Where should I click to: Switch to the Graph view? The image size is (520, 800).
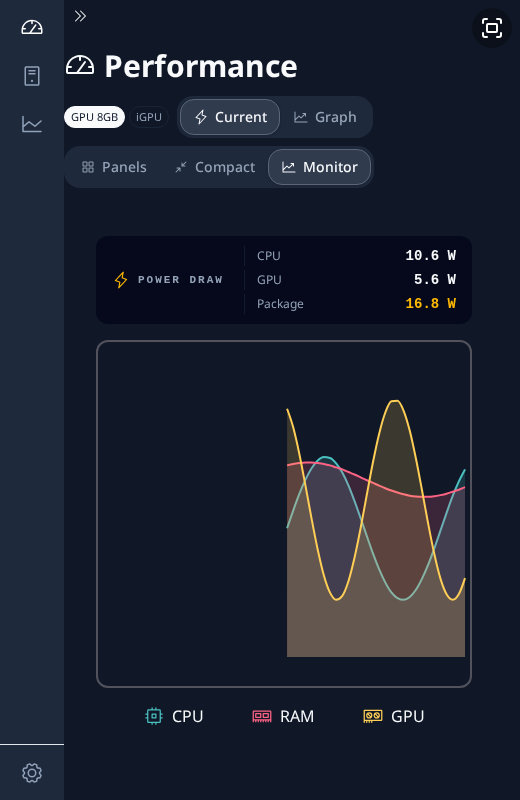coord(325,117)
